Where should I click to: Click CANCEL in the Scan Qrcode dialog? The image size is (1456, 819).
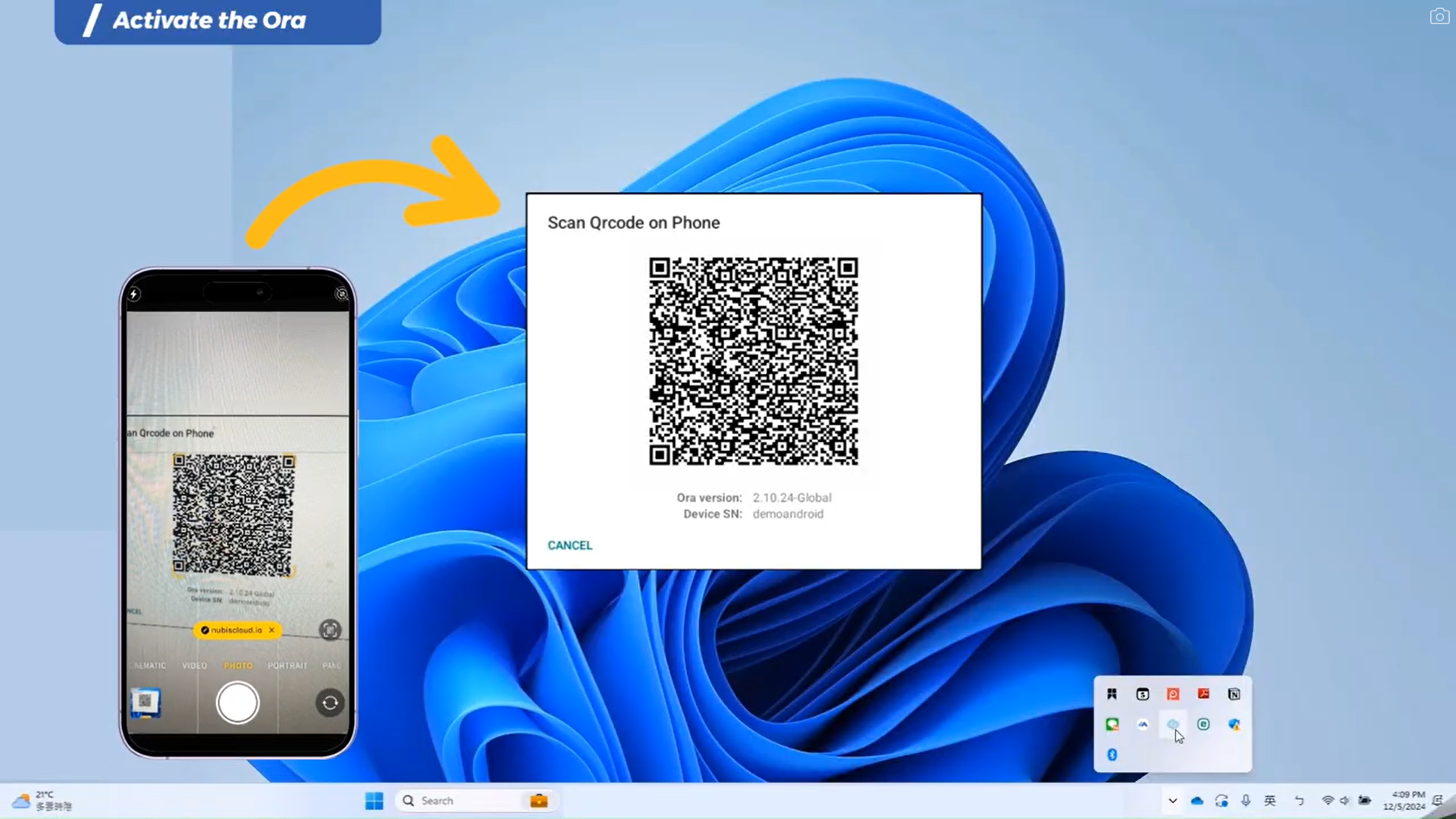(x=570, y=545)
